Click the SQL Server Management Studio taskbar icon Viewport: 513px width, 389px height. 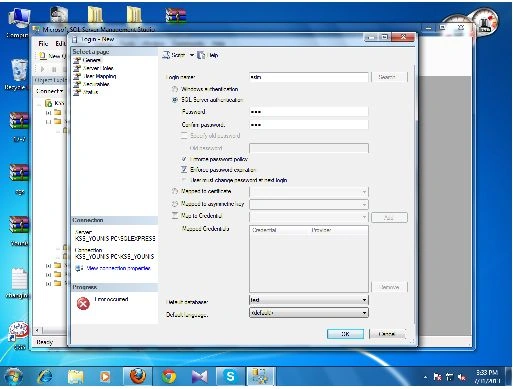[x=260, y=377]
